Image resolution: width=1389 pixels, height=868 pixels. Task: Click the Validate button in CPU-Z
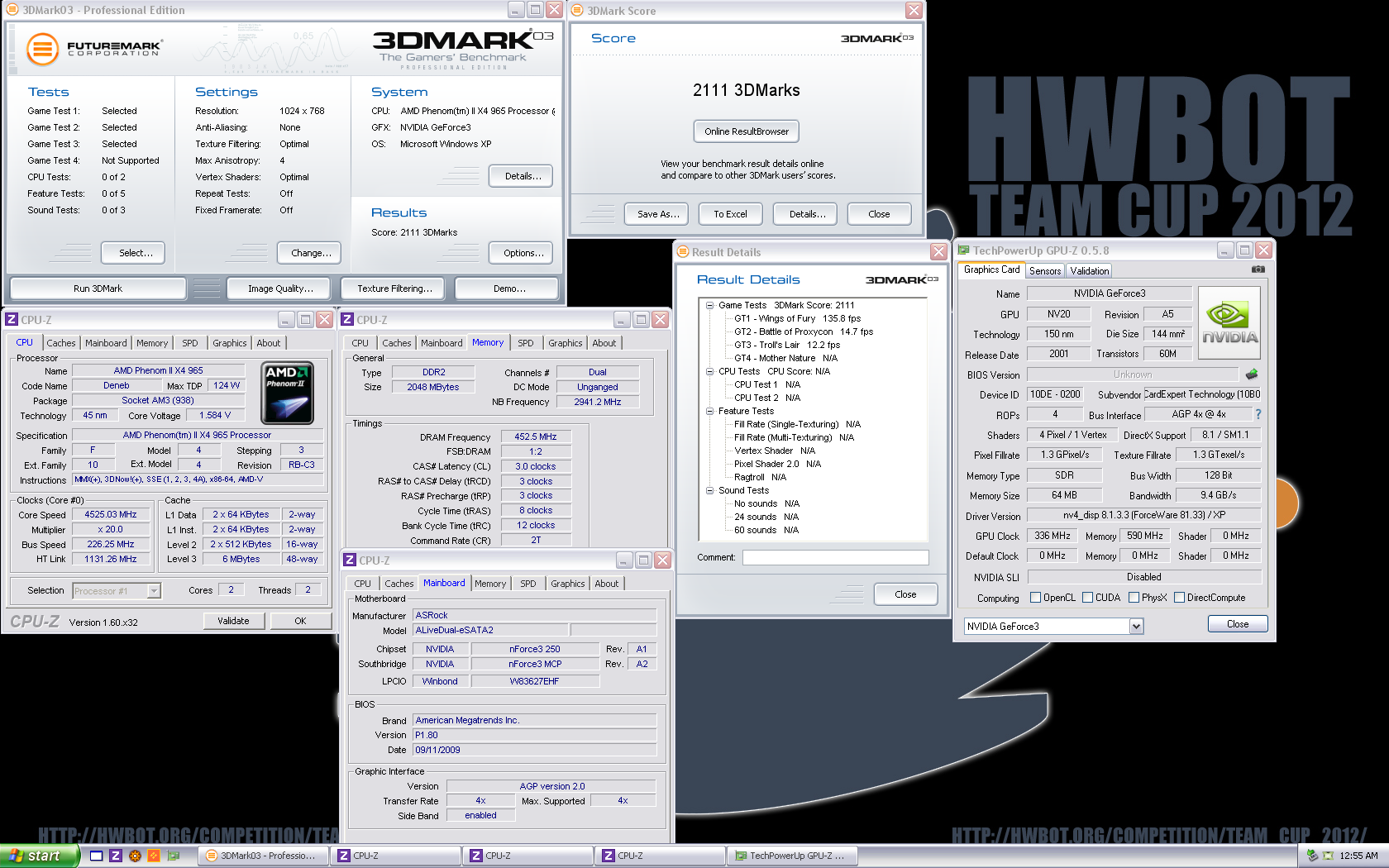click(233, 621)
